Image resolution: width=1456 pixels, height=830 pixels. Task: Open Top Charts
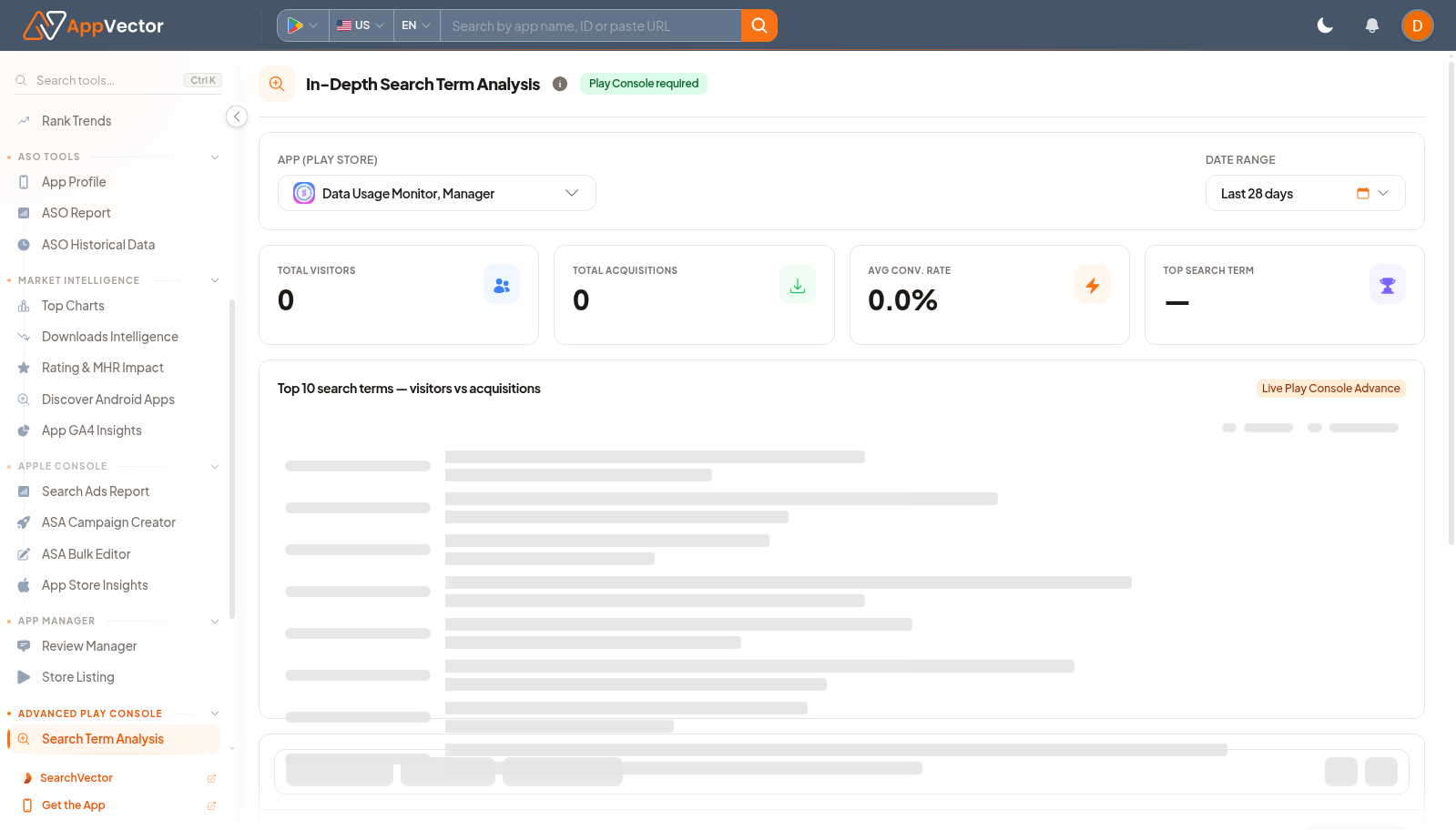click(73, 306)
